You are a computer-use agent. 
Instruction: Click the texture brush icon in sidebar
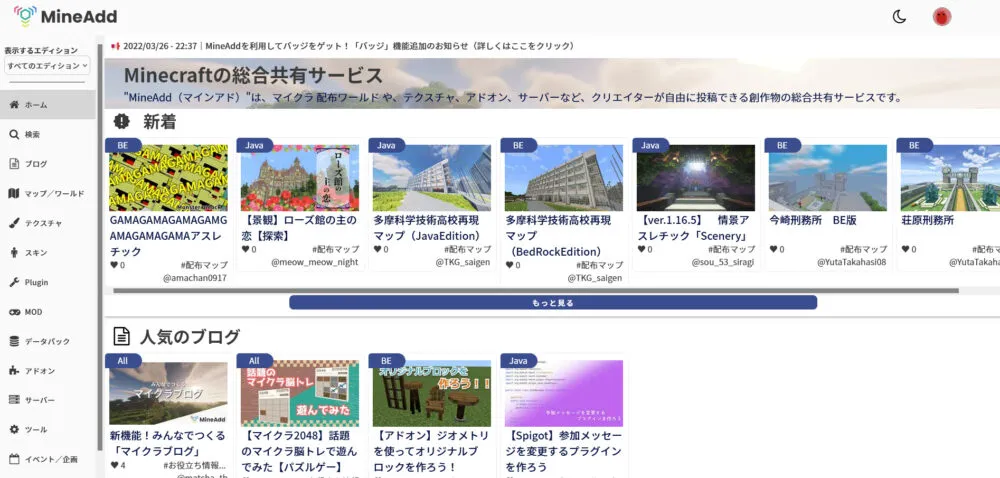point(14,223)
